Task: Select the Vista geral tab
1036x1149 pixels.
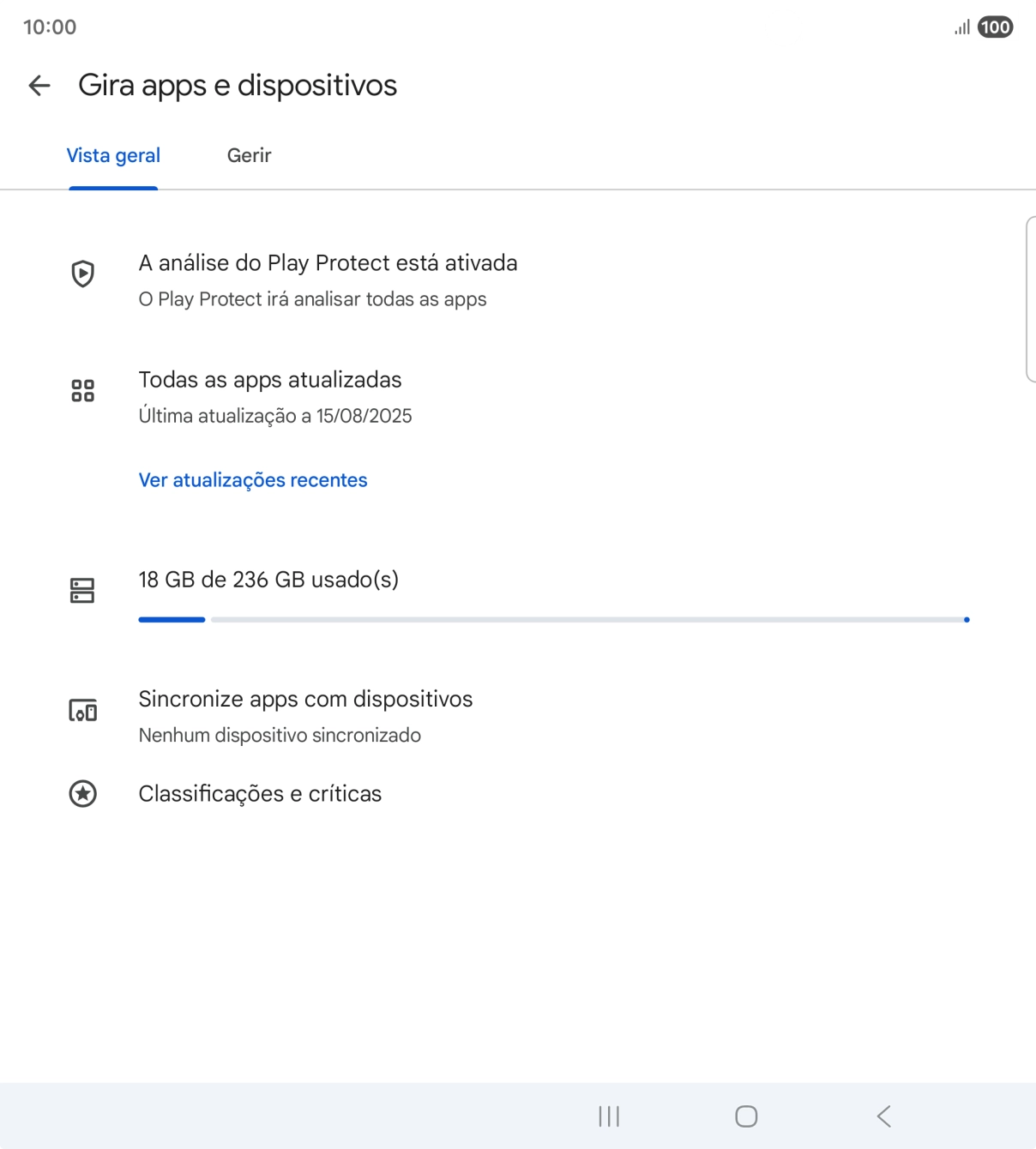Action: click(x=113, y=156)
